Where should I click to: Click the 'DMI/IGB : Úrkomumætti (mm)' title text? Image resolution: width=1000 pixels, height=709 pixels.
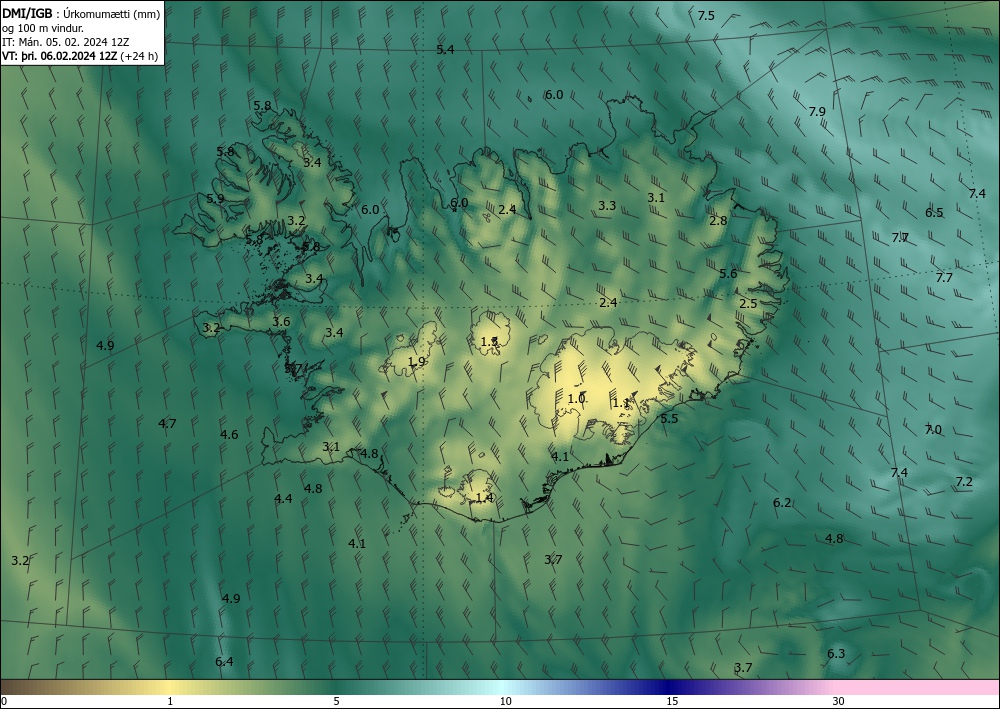(81, 12)
